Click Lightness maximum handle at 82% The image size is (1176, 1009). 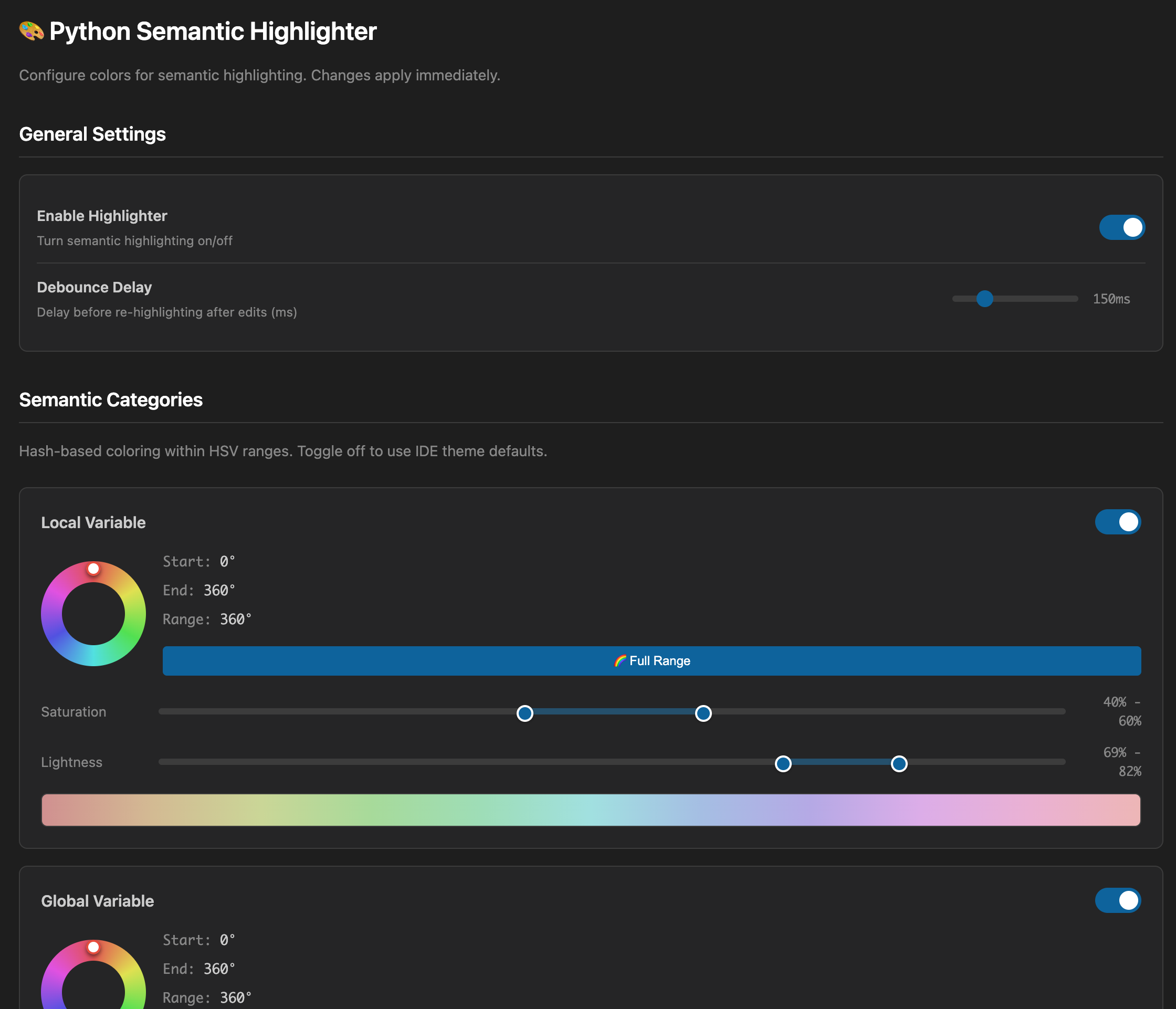[x=899, y=764]
